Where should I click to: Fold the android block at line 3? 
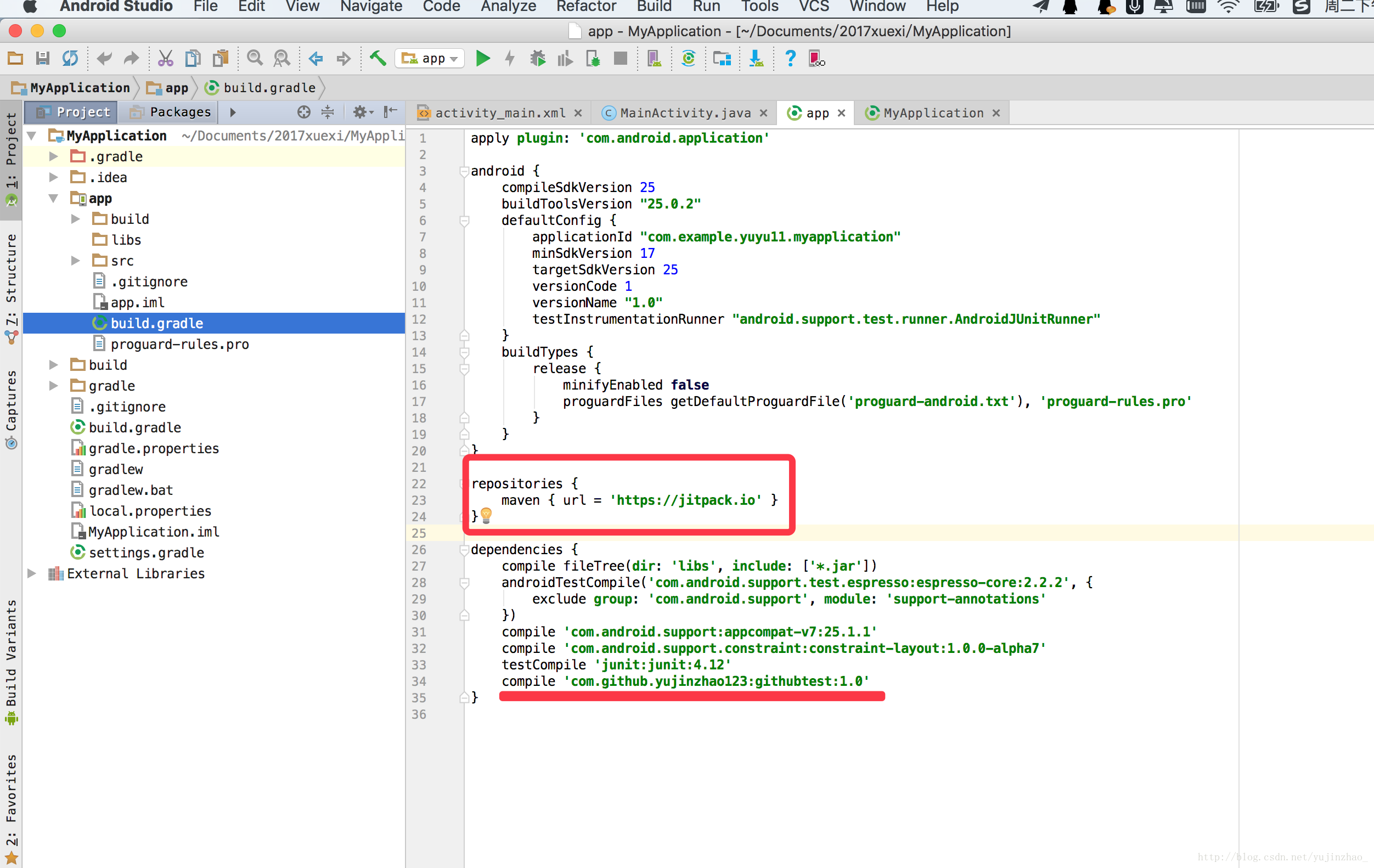[464, 171]
